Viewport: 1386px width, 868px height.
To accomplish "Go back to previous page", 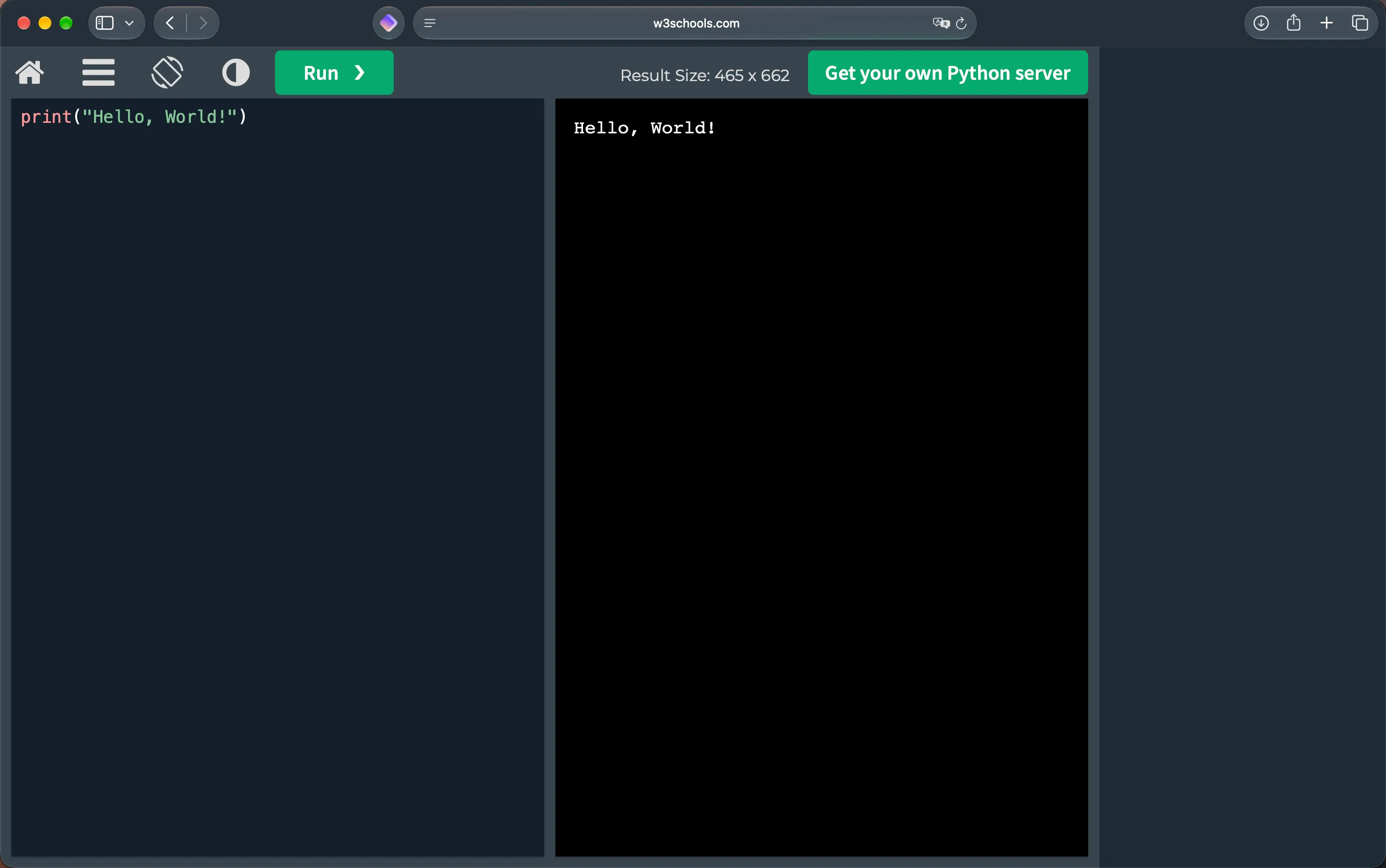I will click(170, 23).
